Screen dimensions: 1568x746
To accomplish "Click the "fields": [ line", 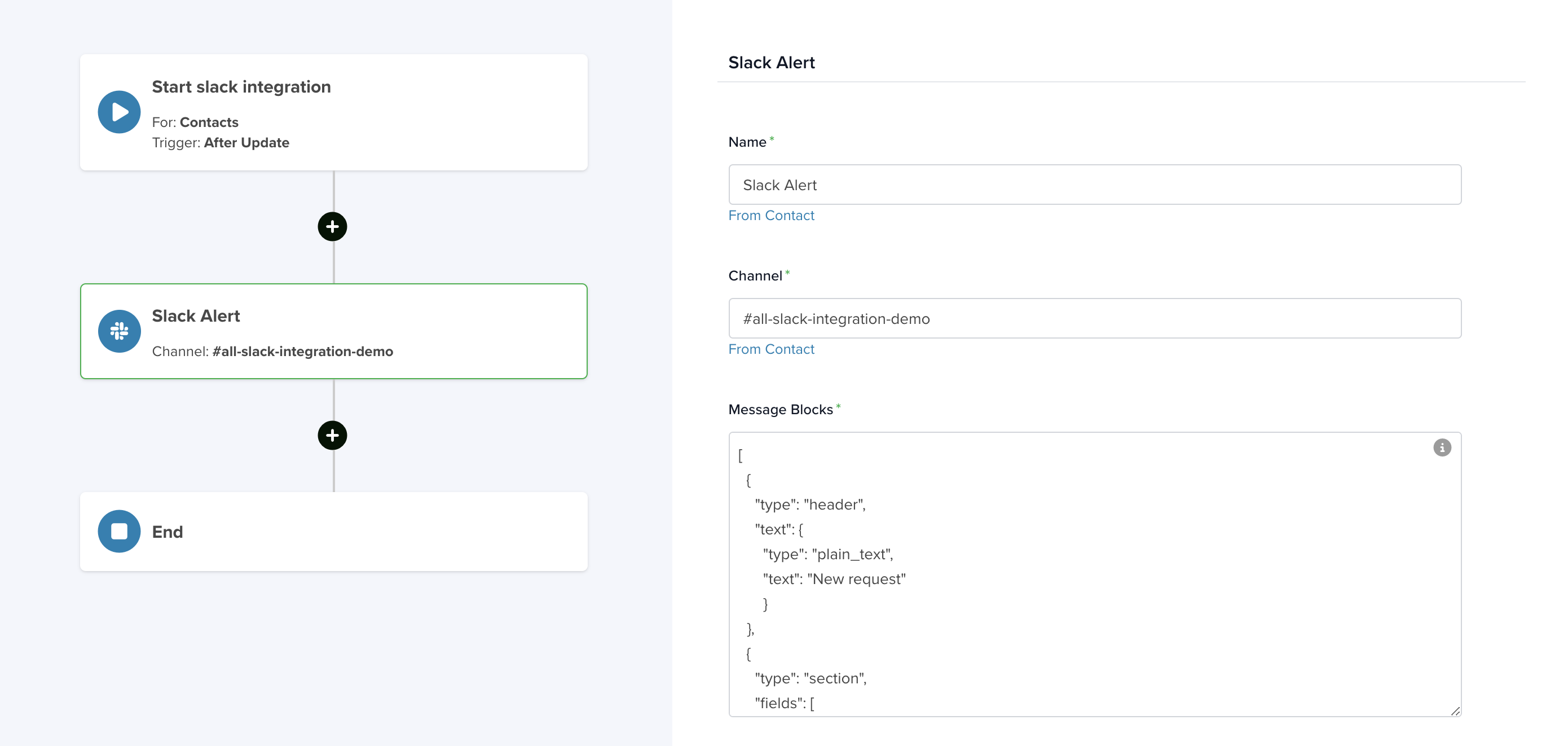I will pos(785,703).
